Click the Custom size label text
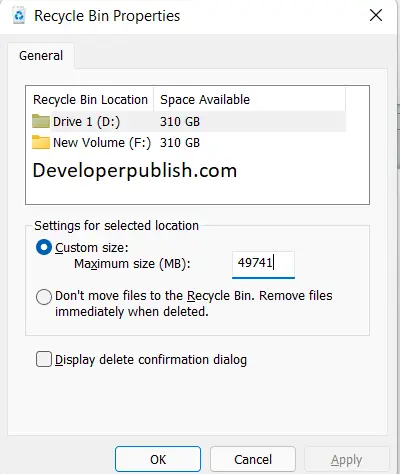Screen dimensions: 400x474 (x=92, y=248)
